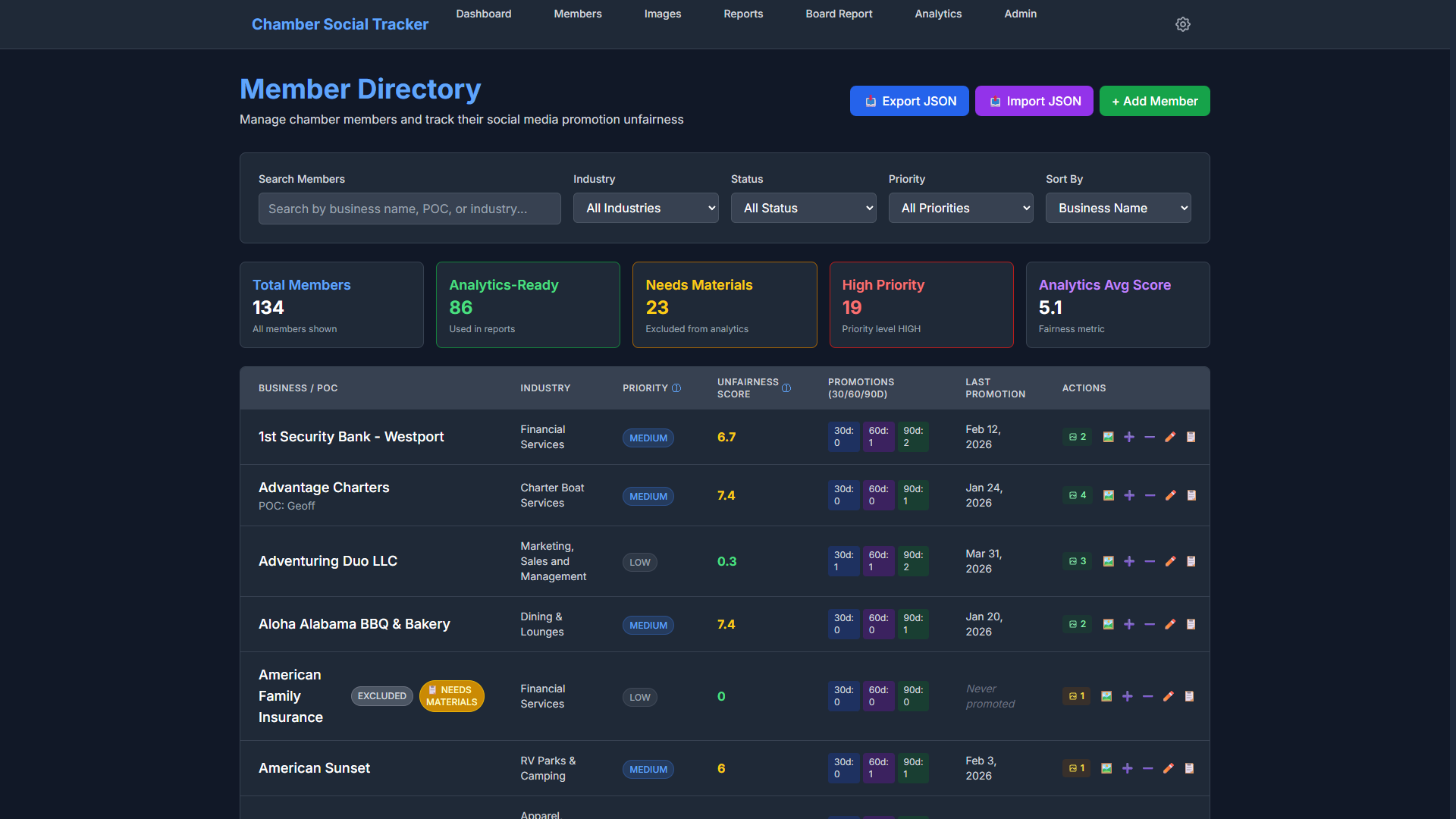This screenshot has width=1456, height=819.
Task: Open image count badge for American Family Insurance
Action: point(1076,696)
